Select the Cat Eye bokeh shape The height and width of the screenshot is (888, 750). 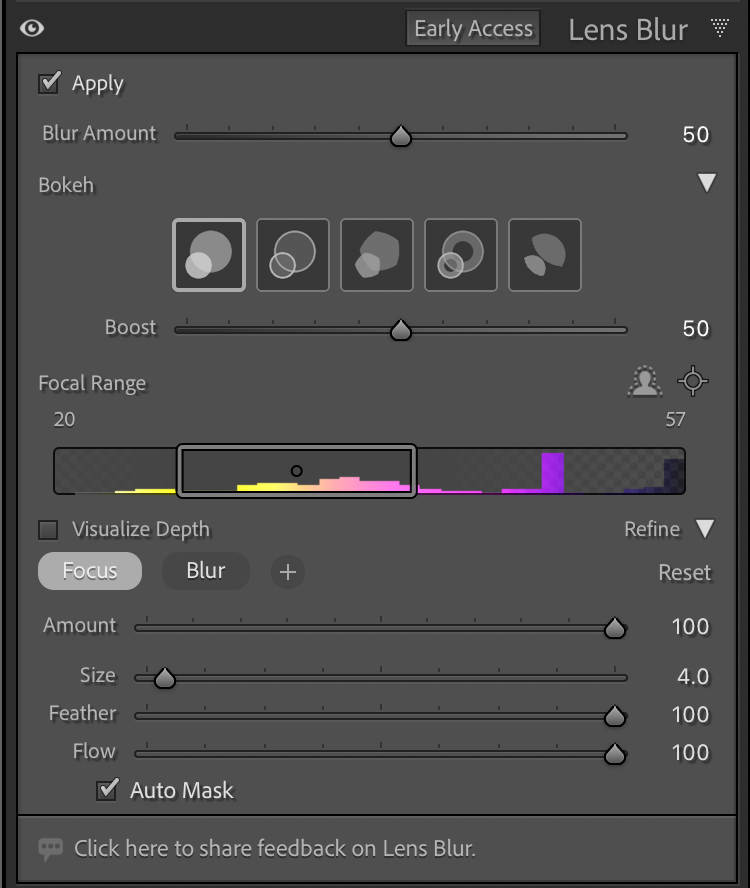pos(545,255)
